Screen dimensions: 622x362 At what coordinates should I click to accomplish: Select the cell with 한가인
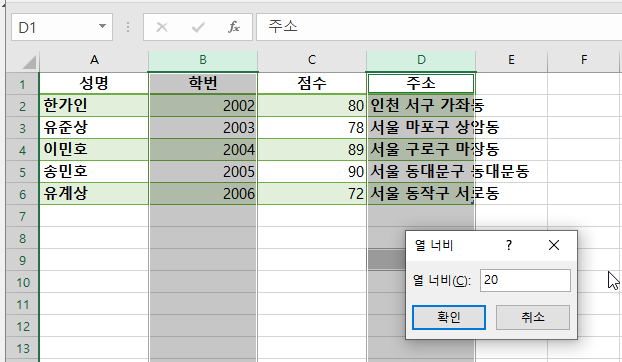click(x=94, y=106)
